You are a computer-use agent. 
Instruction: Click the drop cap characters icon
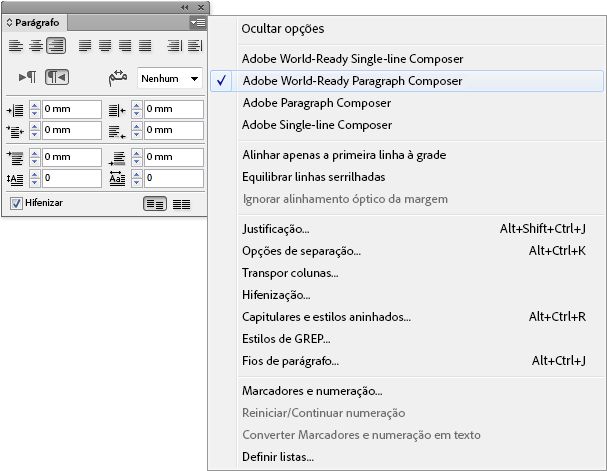(117, 179)
